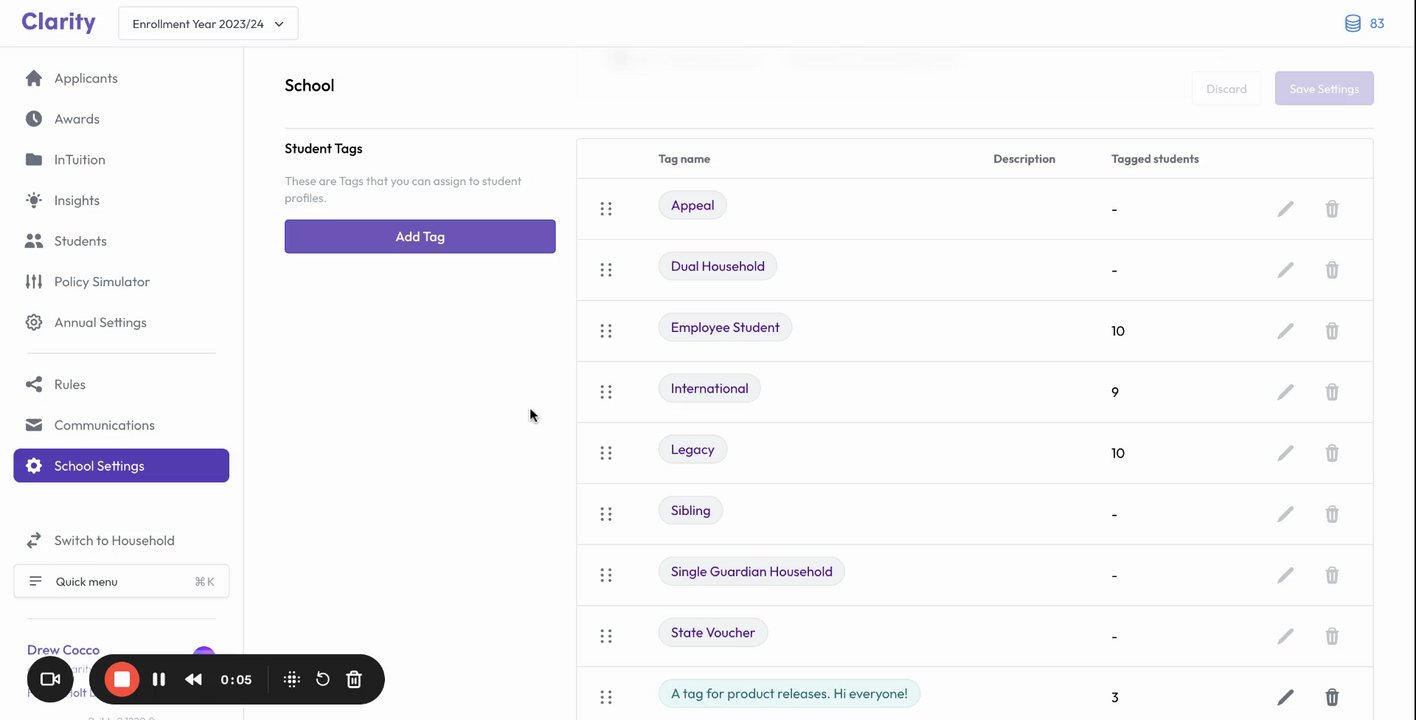Restart the recording with the circular arrow icon

click(x=323, y=680)
